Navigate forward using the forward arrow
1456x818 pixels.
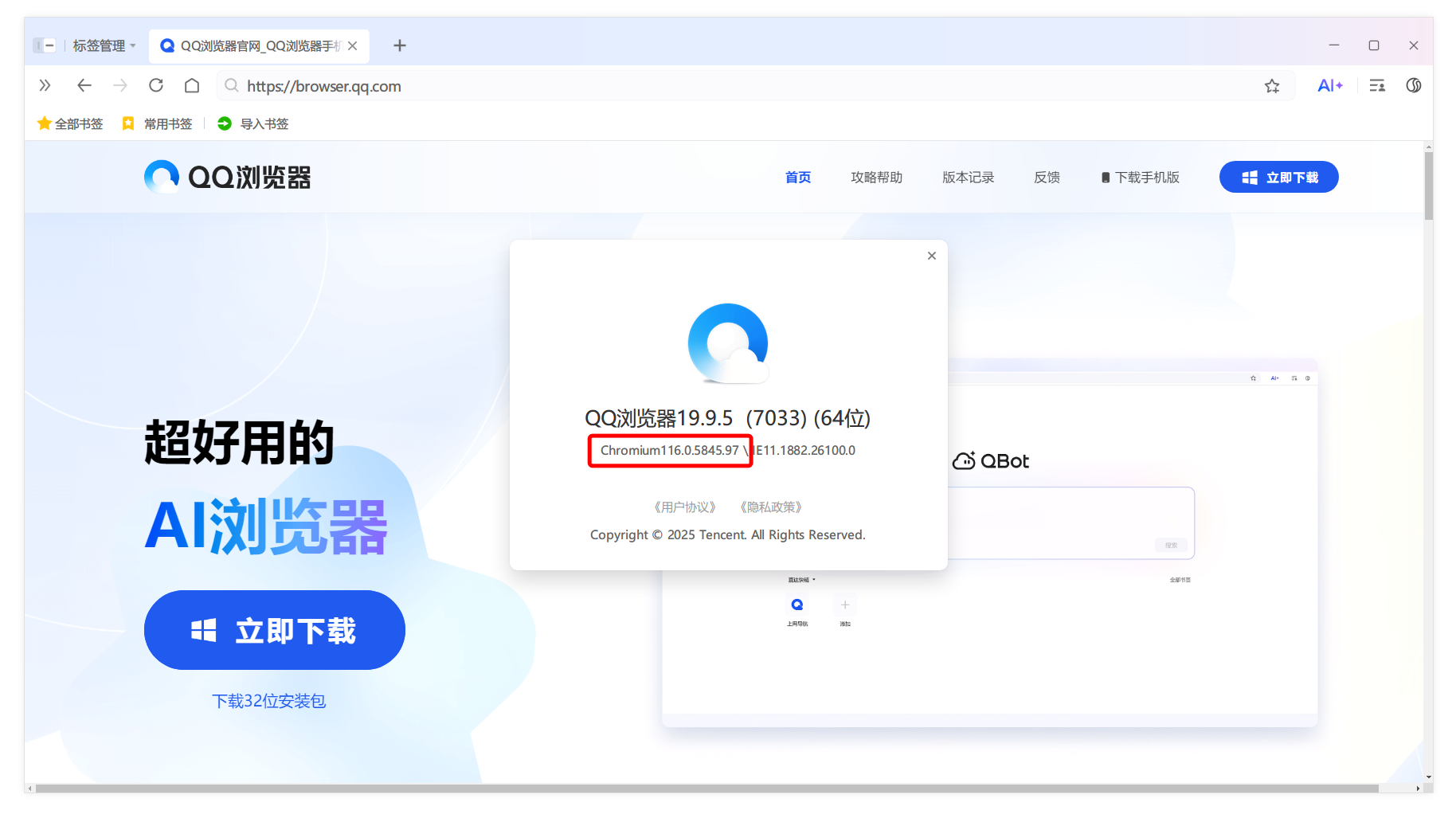click(x=119, y=85)
